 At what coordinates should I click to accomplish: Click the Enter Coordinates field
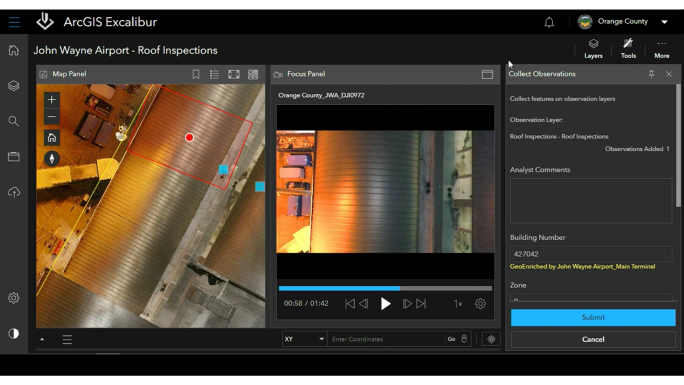[386, 339]
